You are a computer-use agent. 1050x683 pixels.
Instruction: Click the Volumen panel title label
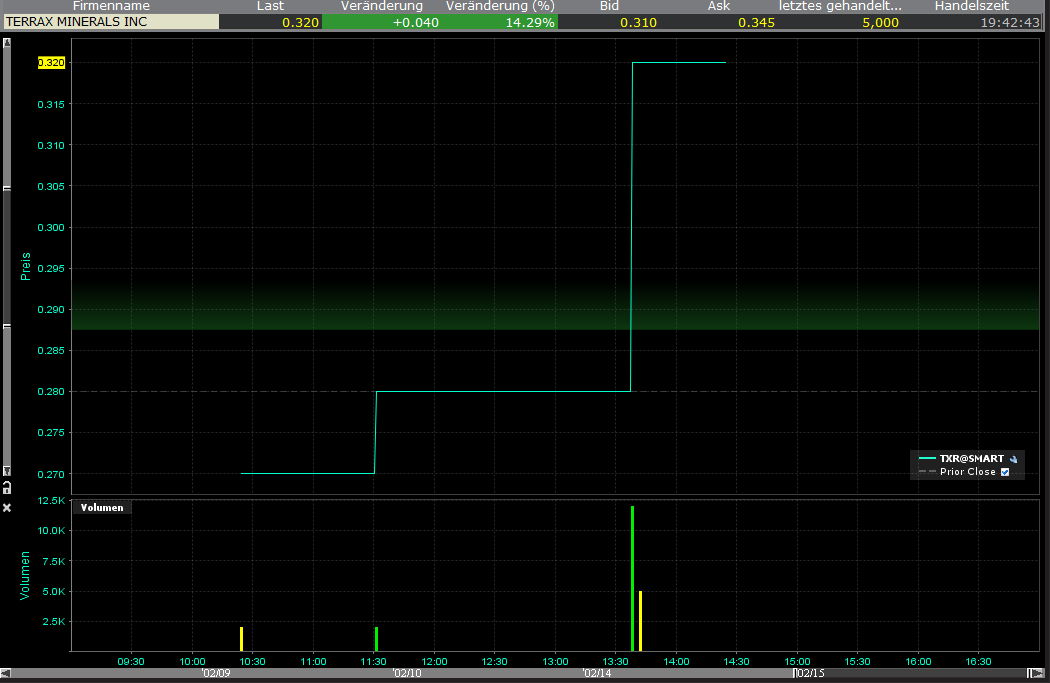tap(103, 507)
